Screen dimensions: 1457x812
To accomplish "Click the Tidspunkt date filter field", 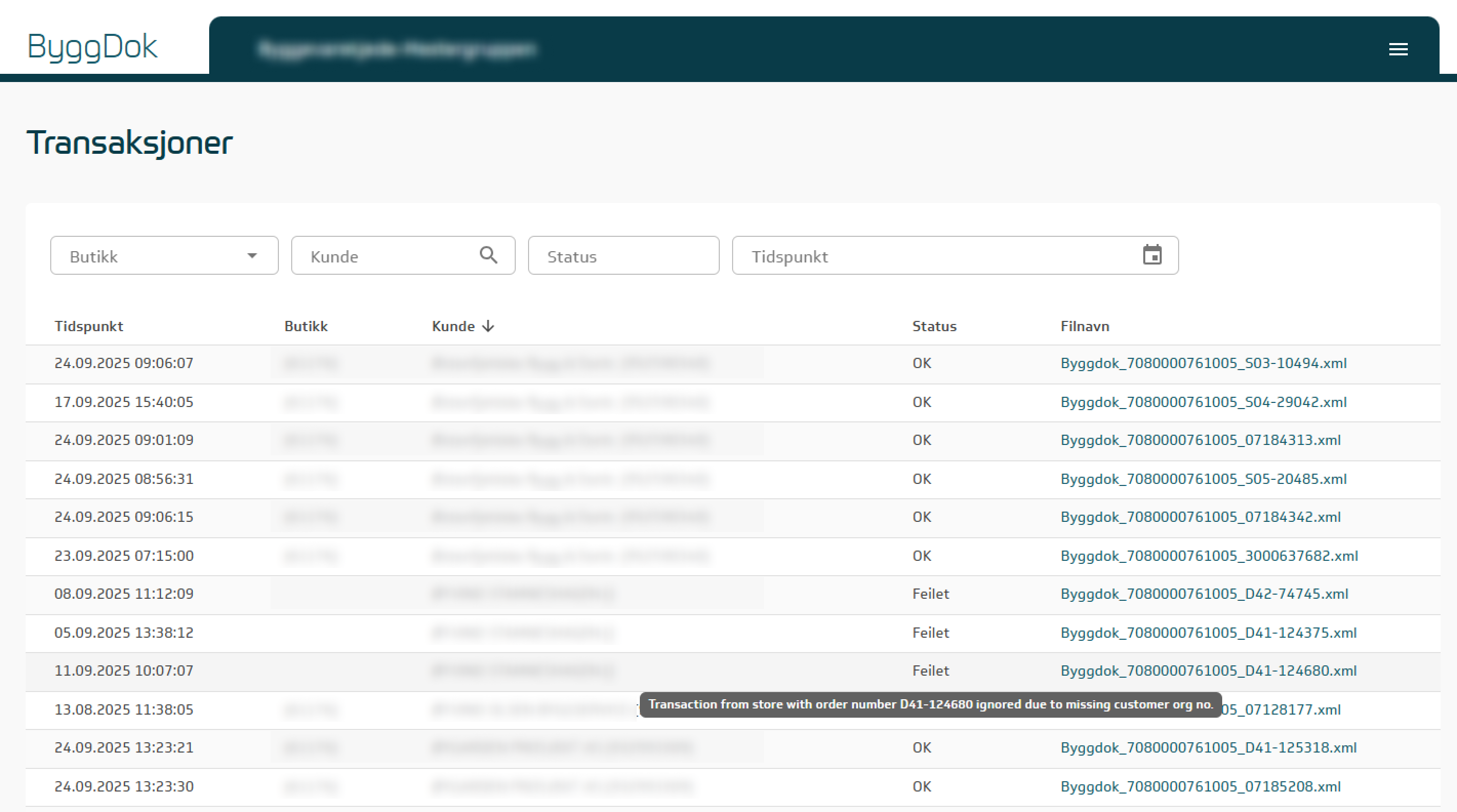I will pos(933,256).
